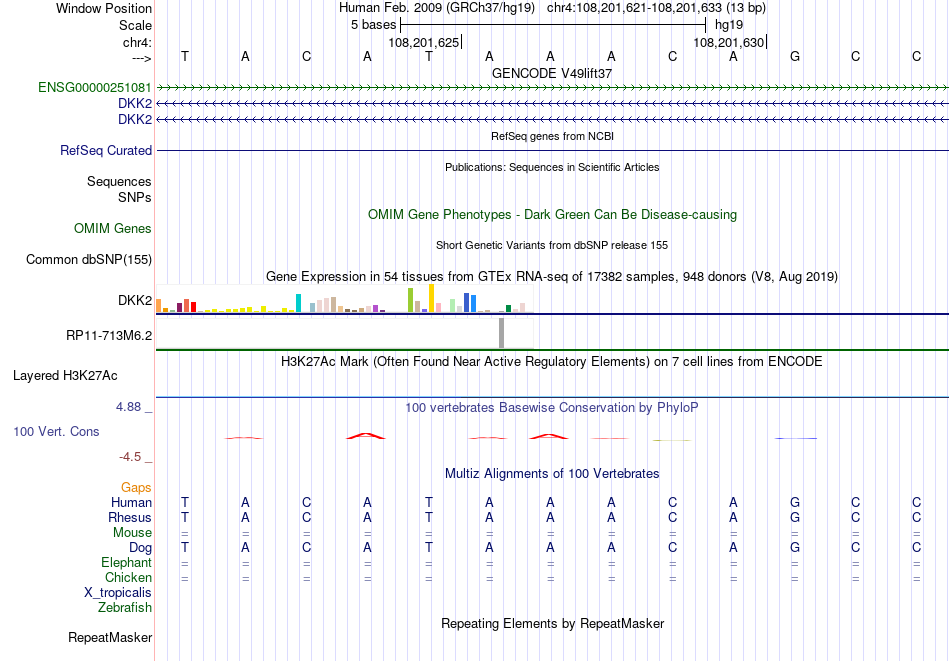Click the 5 bases scale label
This screenshot has height=661, width=950.
pyautogui.click(x=373, y=25)
